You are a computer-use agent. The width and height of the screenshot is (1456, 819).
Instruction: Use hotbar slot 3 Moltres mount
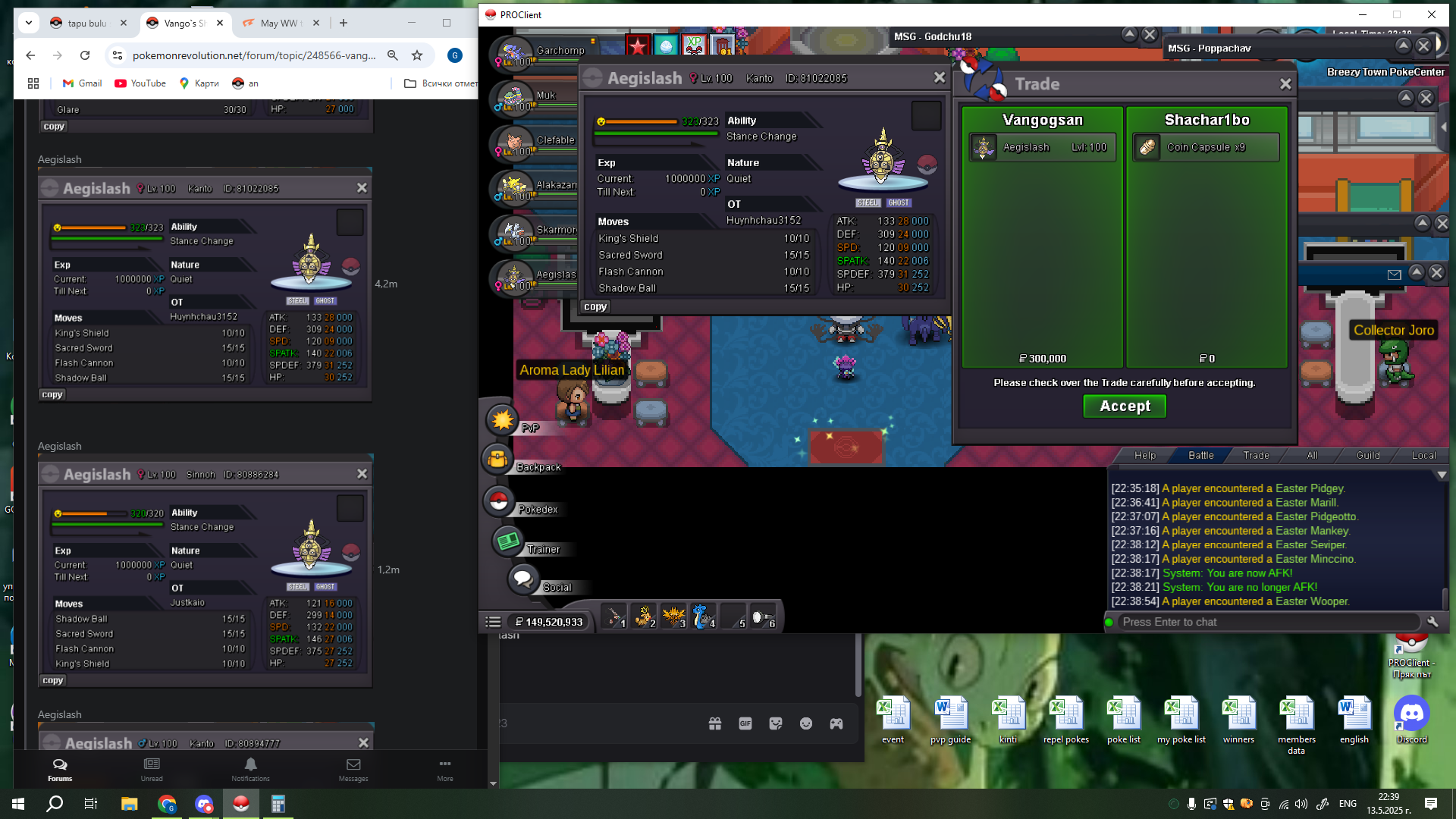click(x=673, y=617)
